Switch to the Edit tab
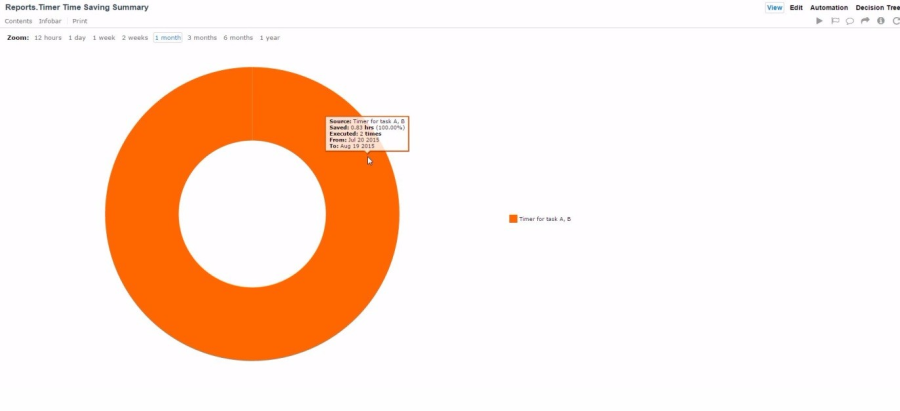Viewport: 900px width, 411px height. click(x=796, y=8)
